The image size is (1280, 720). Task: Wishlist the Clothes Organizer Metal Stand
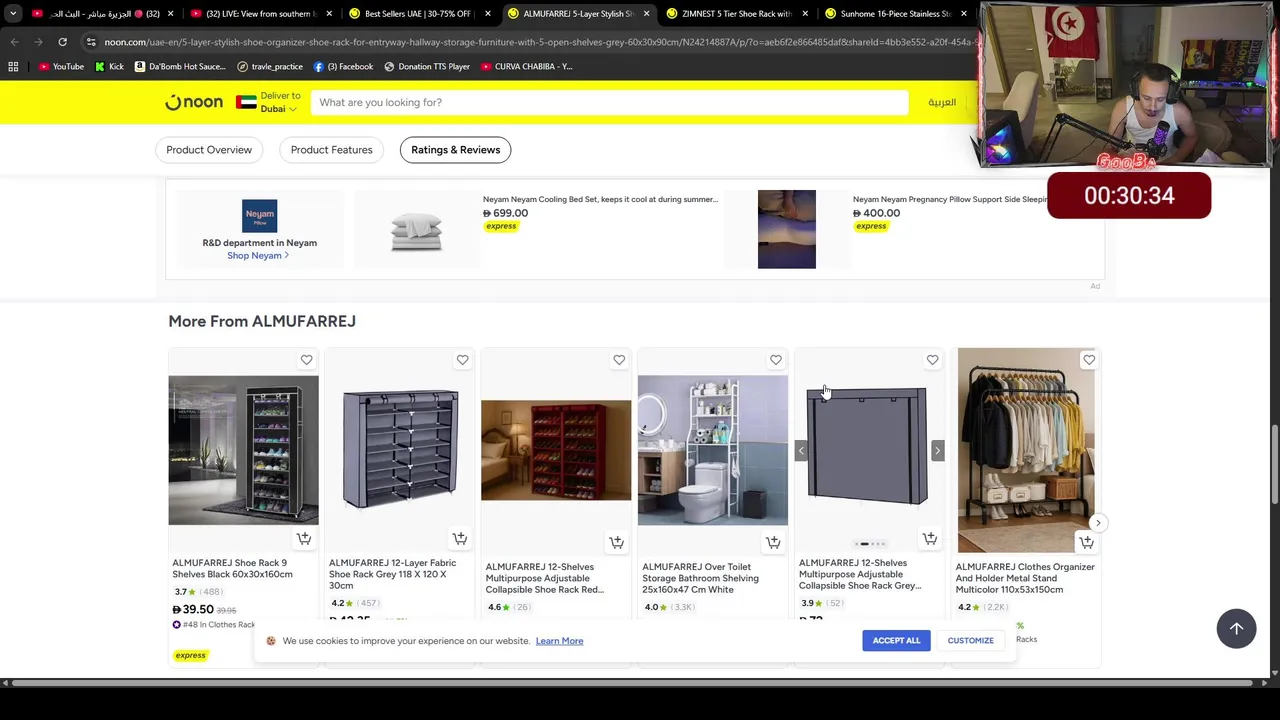point(1089,360)
